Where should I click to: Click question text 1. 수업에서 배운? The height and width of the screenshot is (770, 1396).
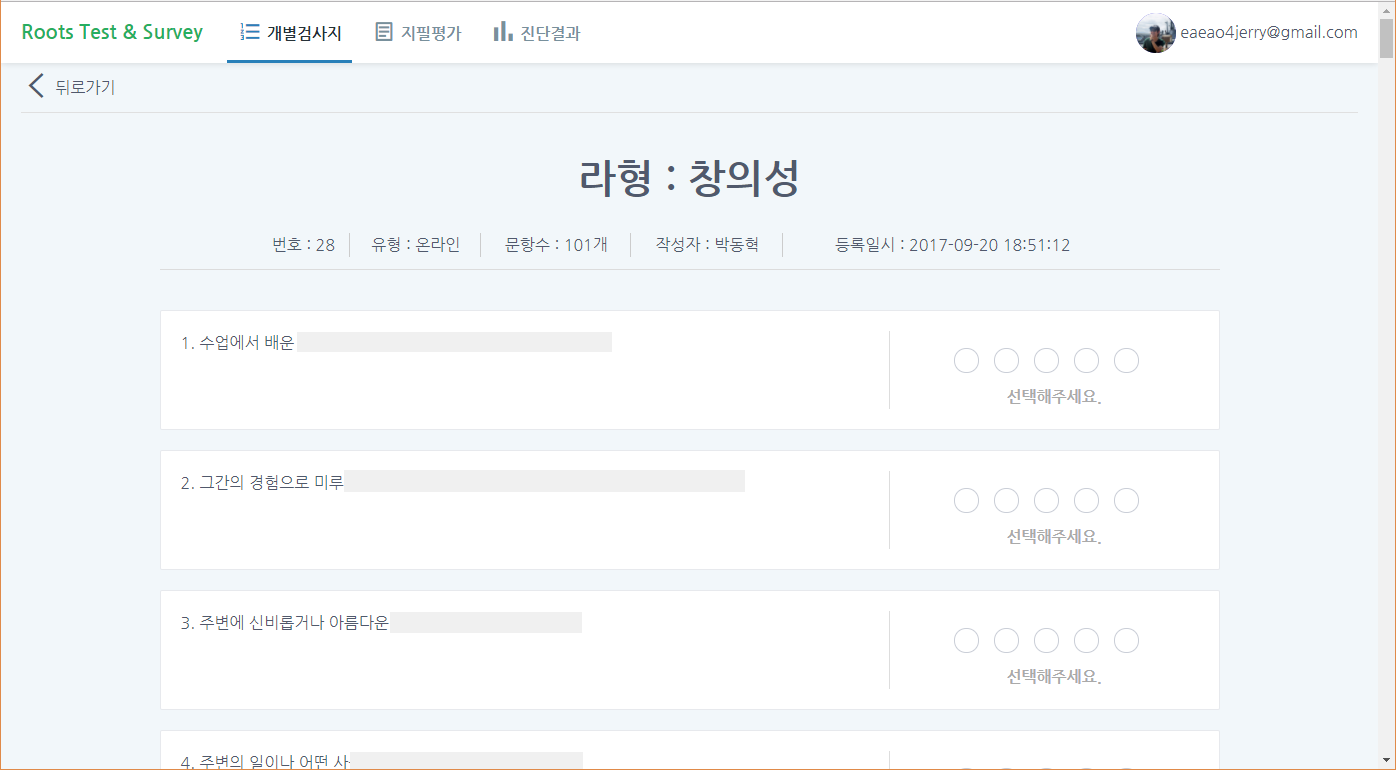point(238,343)
